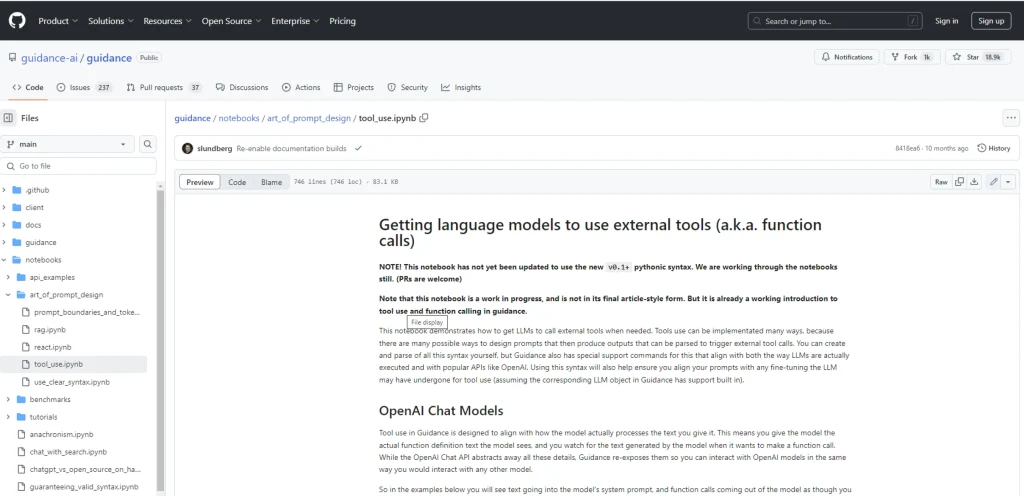The width and height of the screenshot is (1024, 496).
Task: Open the three-dot more options button
Action: click(1010, 118)
